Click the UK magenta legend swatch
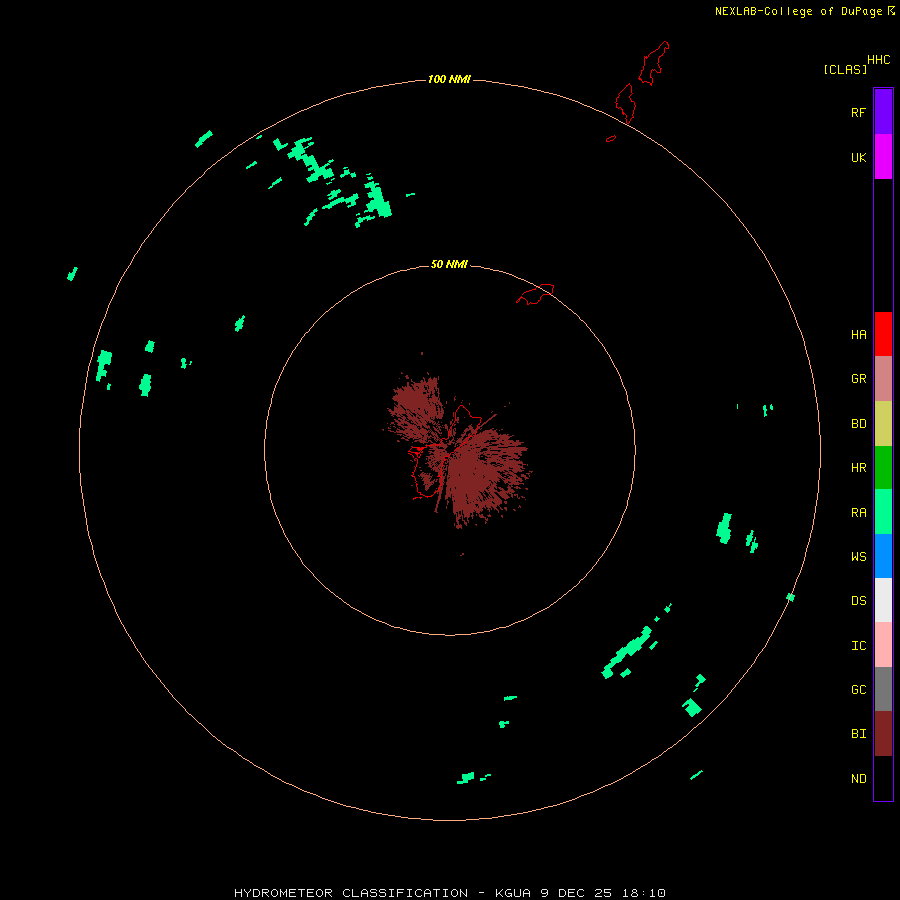The width and height of the screenshot is (900, 900). [883, 157]
